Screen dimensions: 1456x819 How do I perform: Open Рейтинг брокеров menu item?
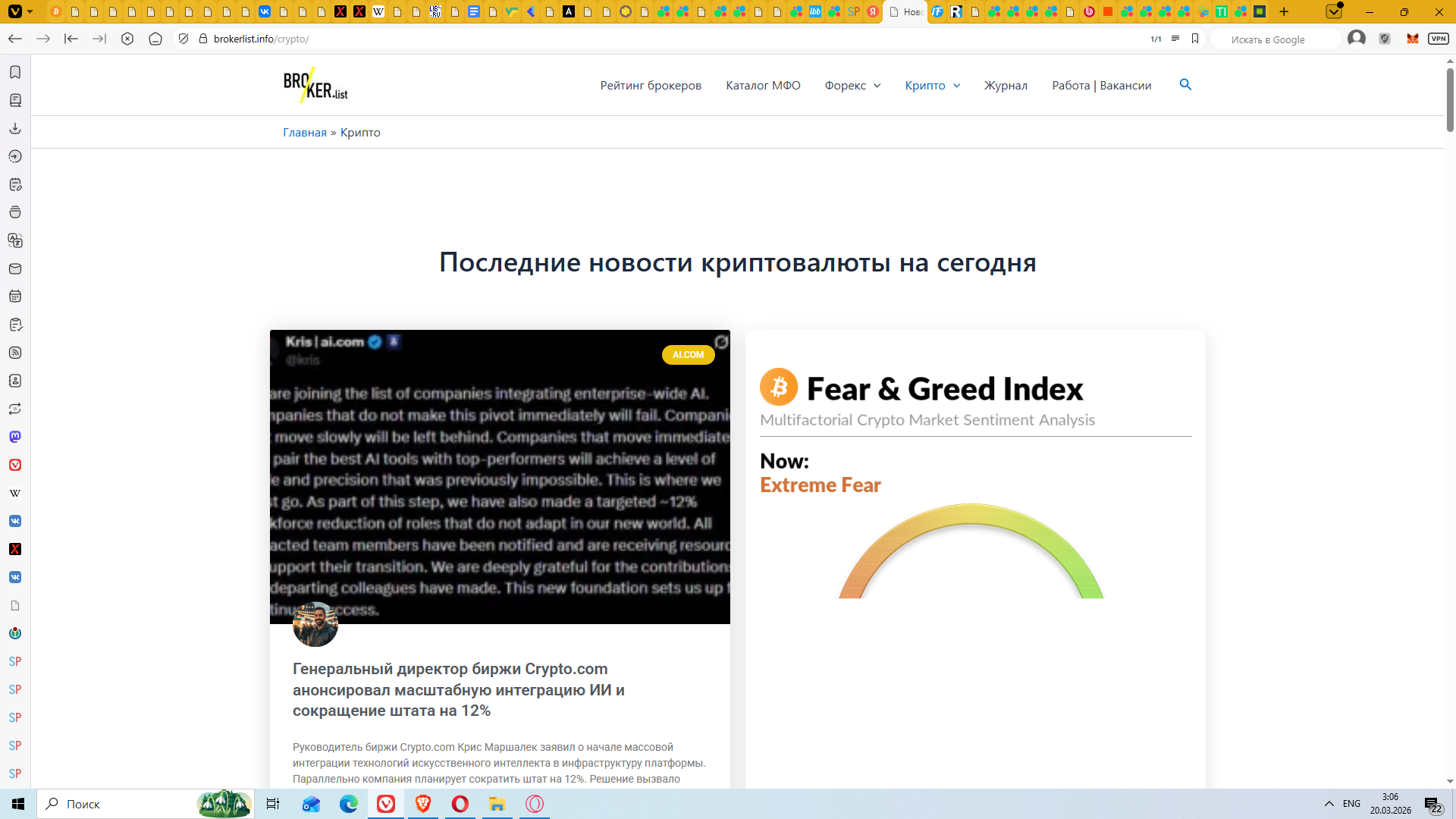click(x=651, y=86)
